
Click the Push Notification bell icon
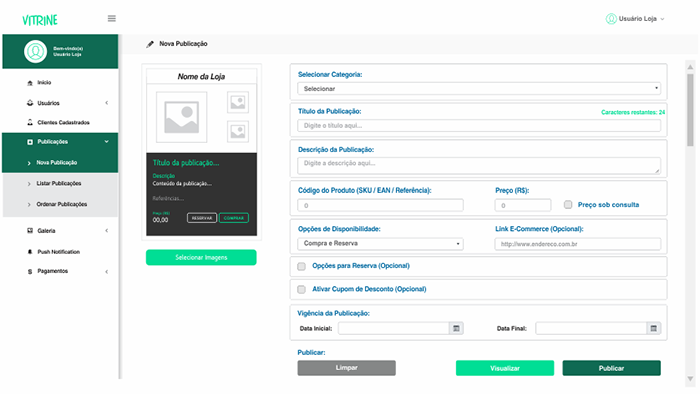[30, 252]
